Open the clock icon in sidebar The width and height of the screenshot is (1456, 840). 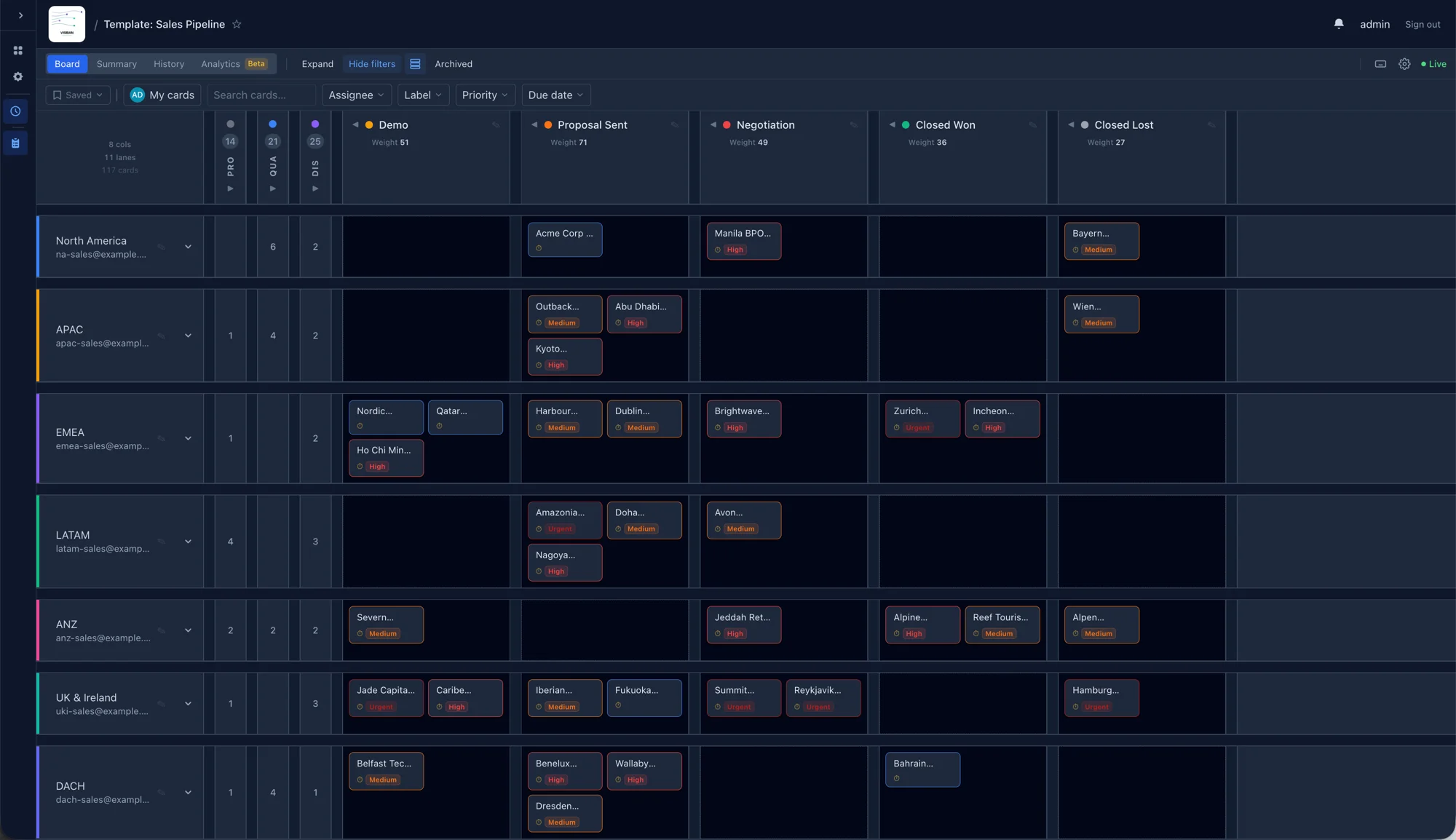tap(15, 111)
